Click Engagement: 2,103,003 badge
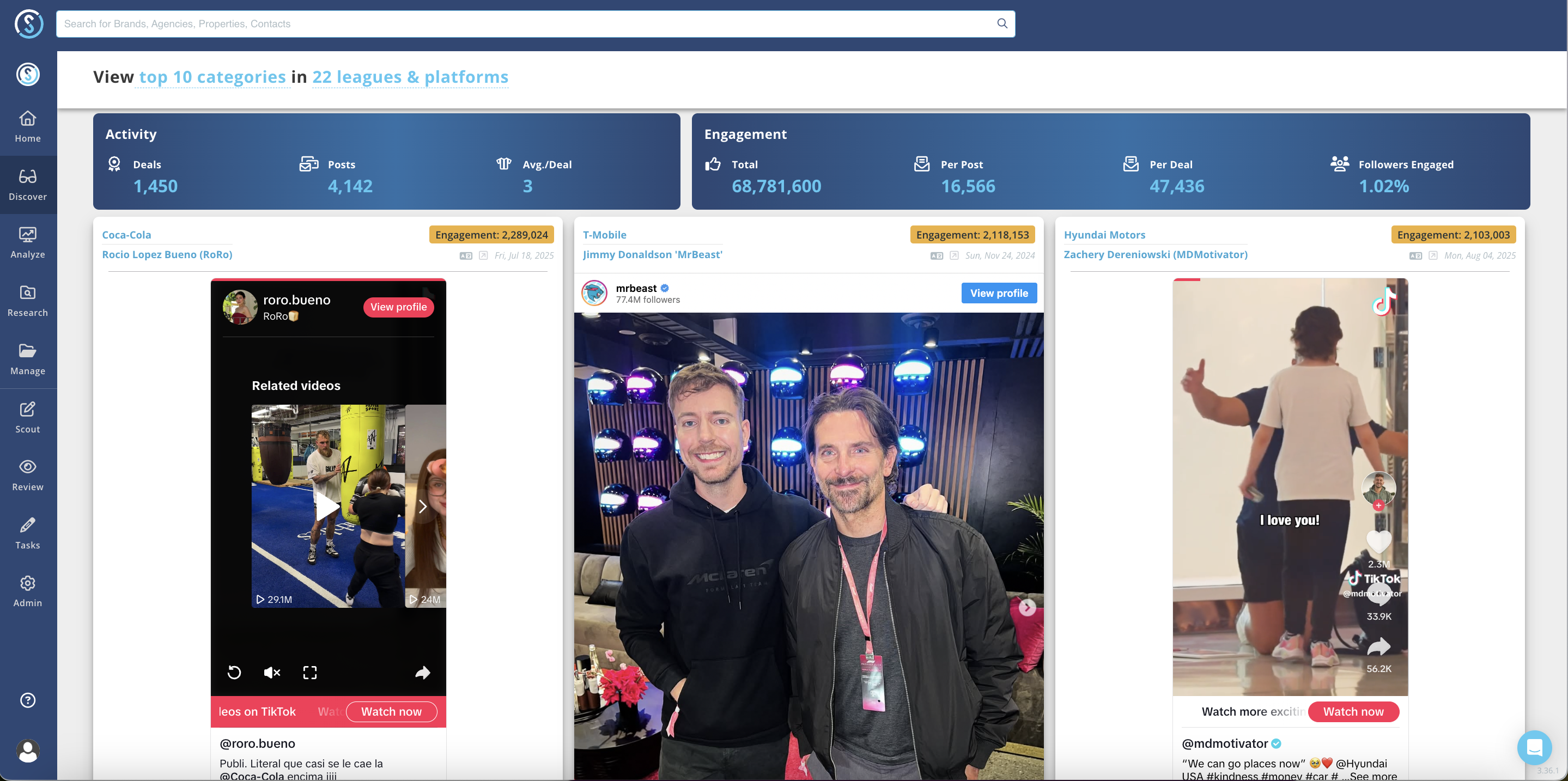The width and height of the screenshot is (1568, 781). coord(1453,235)
